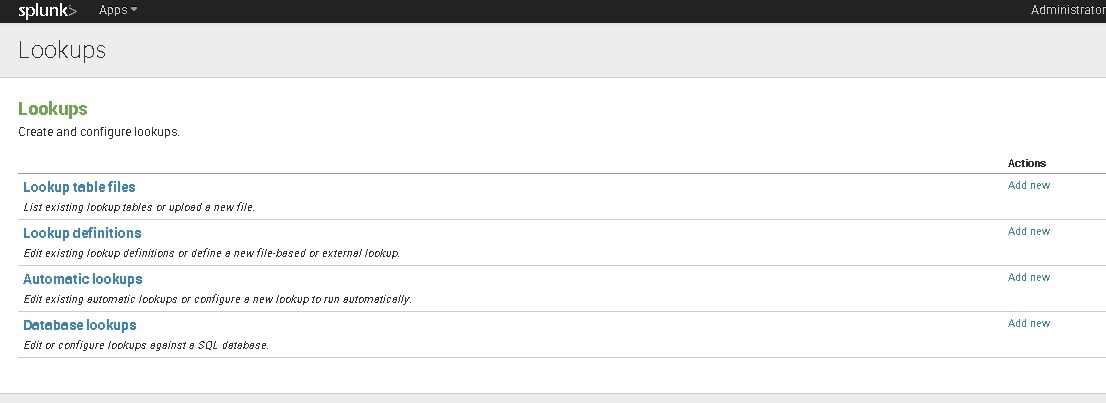This screenshot has width=1106, height=403.
Task: Click the Splunk logo in the header
Action: 47,11
